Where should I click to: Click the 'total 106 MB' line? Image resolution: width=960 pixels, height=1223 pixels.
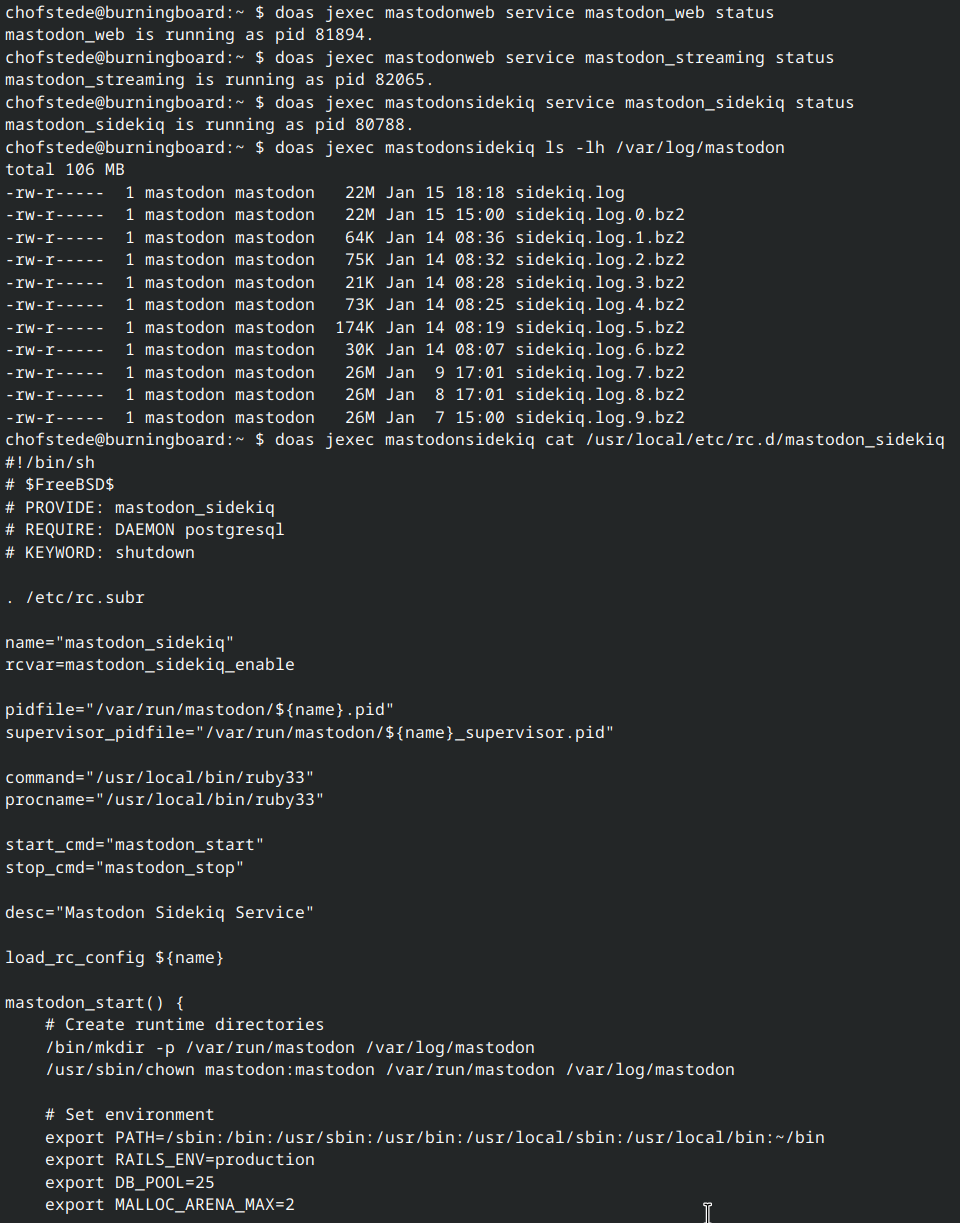tap(65, 170)
